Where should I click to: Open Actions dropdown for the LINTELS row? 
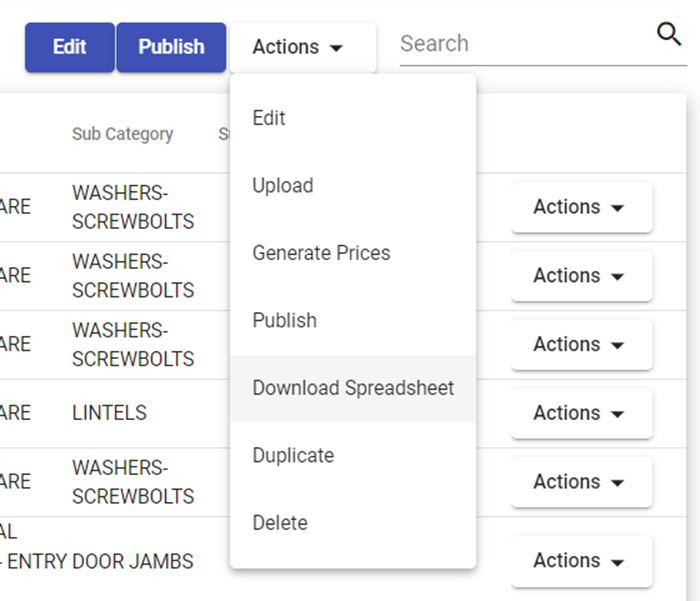coord(581,413)
